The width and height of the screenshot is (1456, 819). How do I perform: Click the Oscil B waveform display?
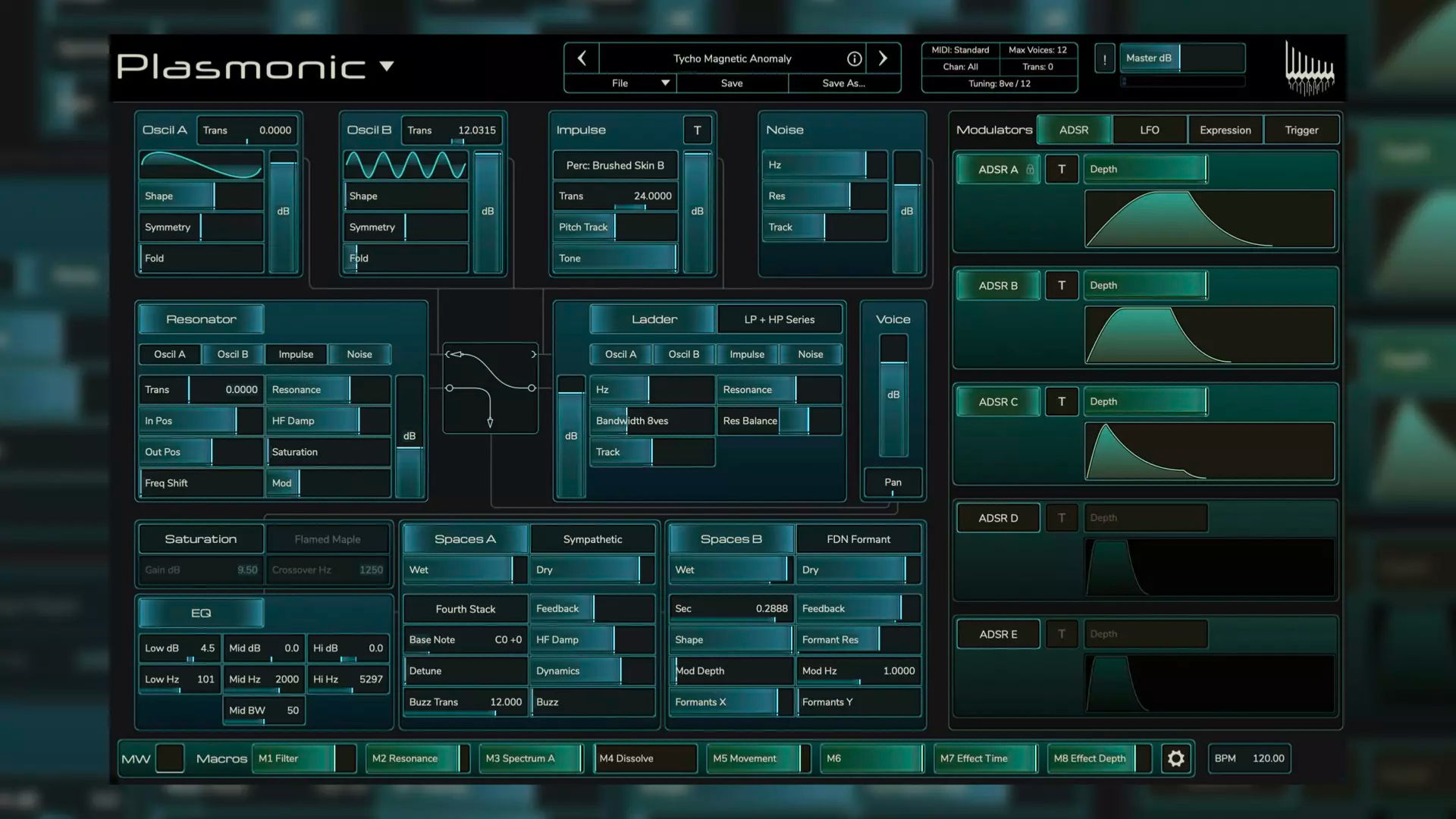point(406,165)
